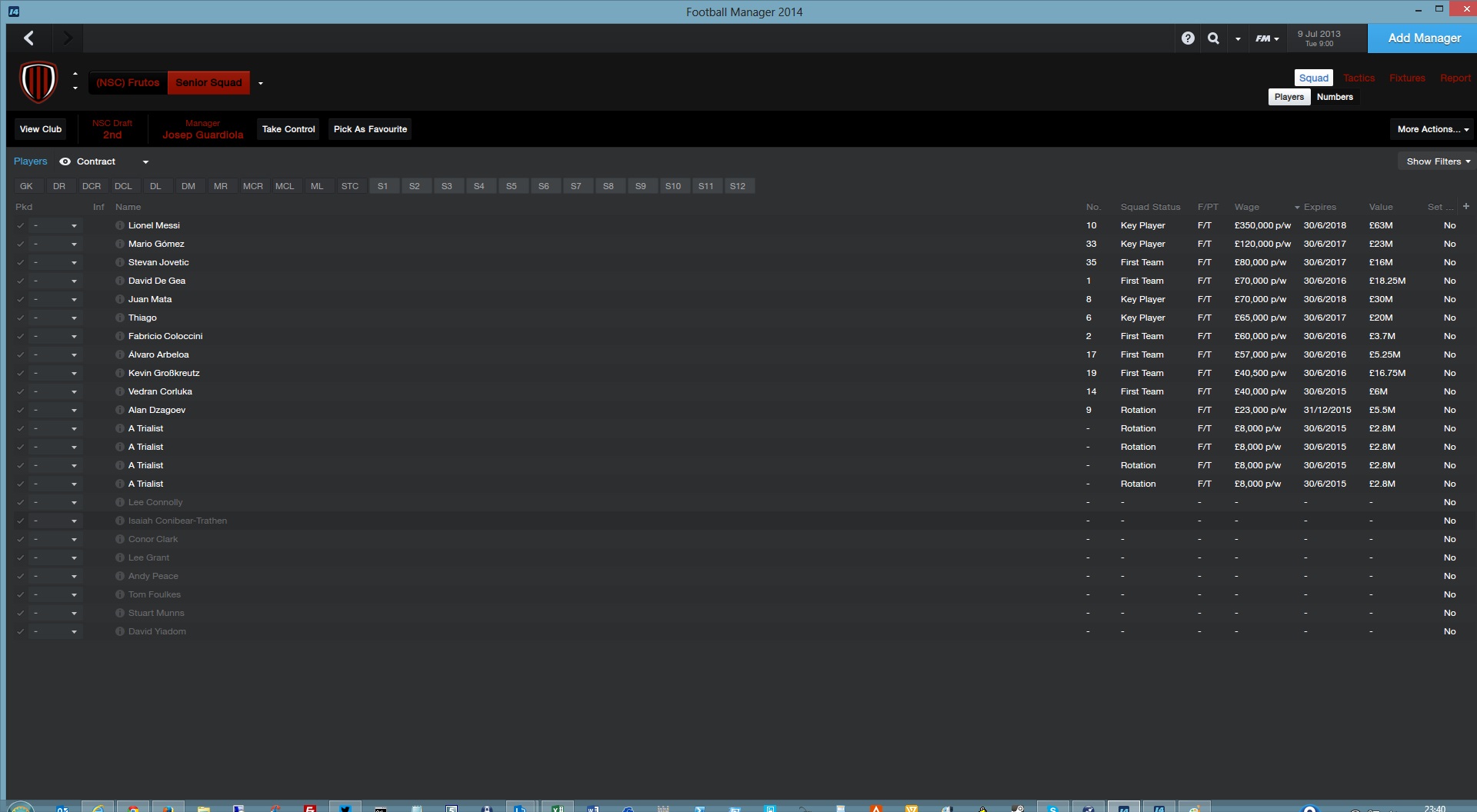
Task: Open picked position dropdown for Stevan Jovetic
Action: 55,262
